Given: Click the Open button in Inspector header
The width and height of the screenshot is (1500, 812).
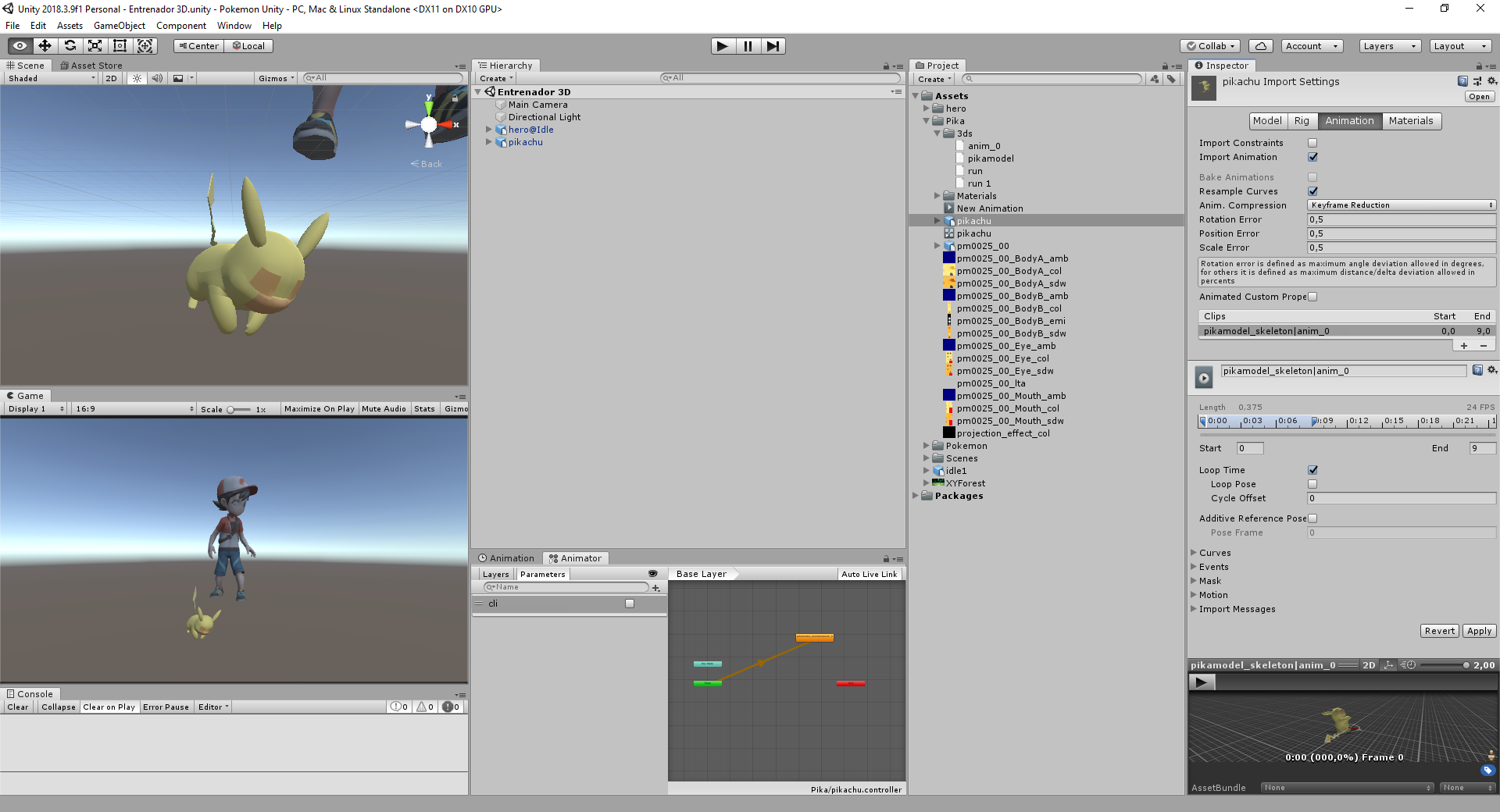Looking at the screenshot, I should tap(1480, 97).
